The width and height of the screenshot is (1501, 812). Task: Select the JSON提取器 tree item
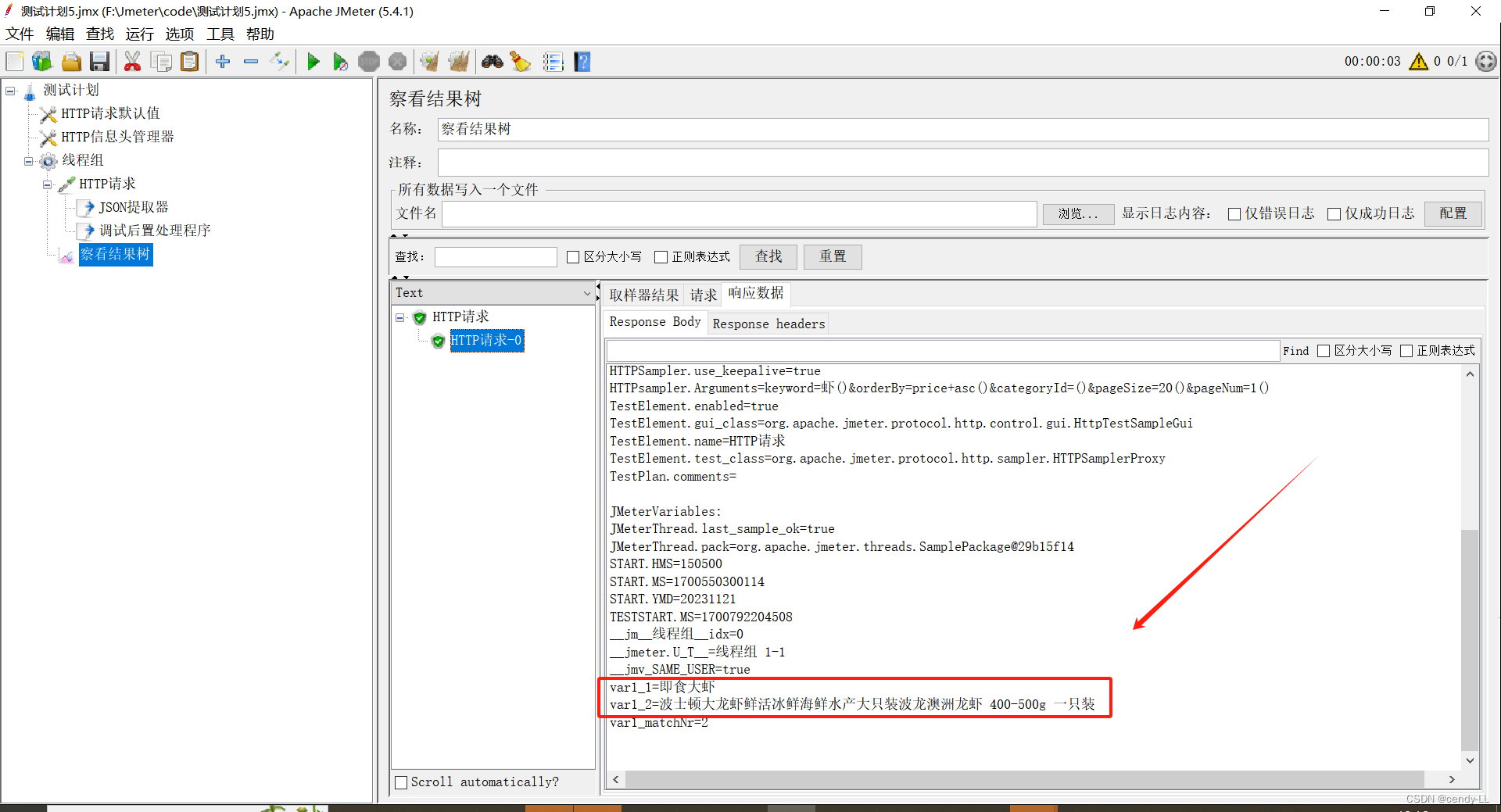click(131, 207)
